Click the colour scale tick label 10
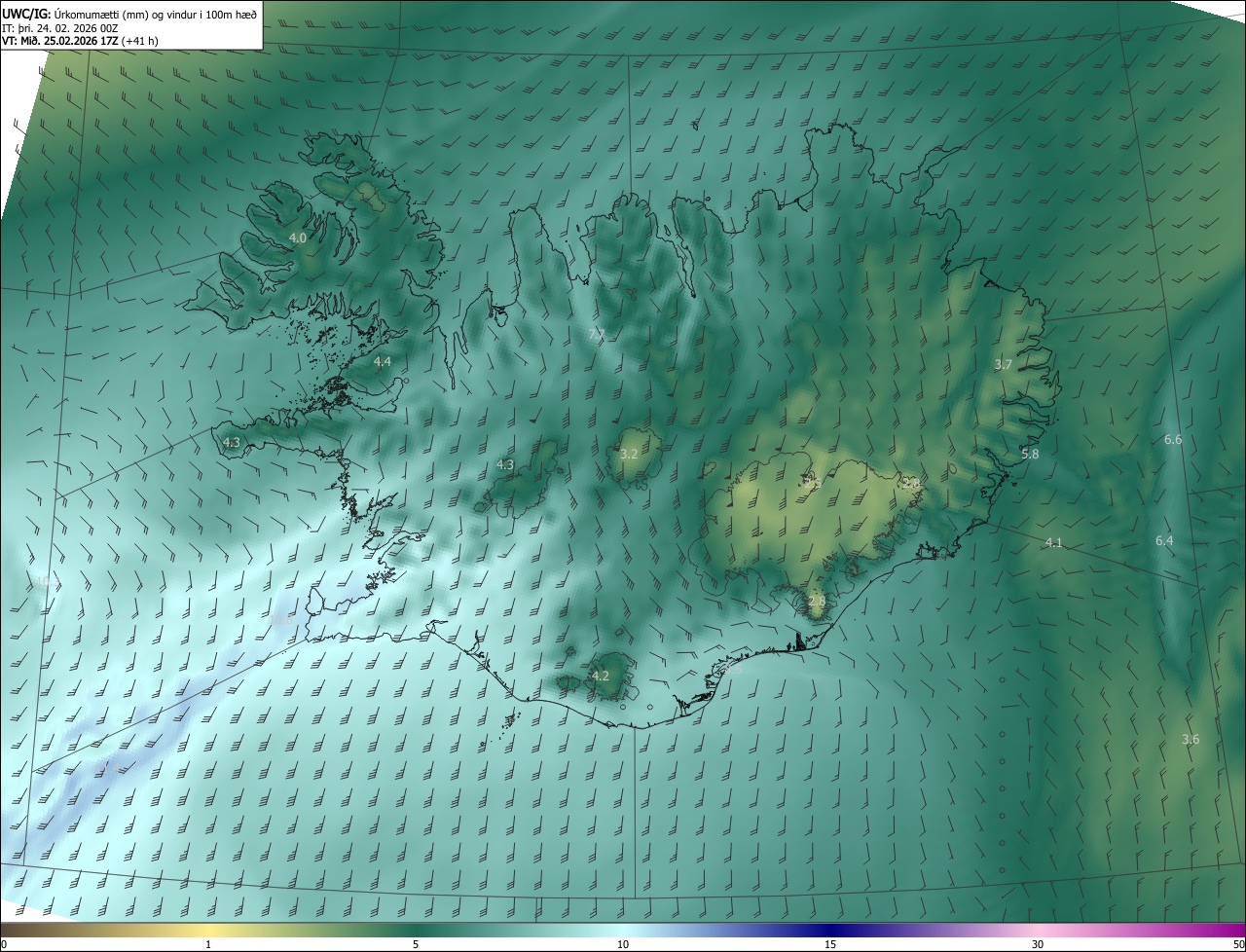1246x952 pixels. point(623,944)
